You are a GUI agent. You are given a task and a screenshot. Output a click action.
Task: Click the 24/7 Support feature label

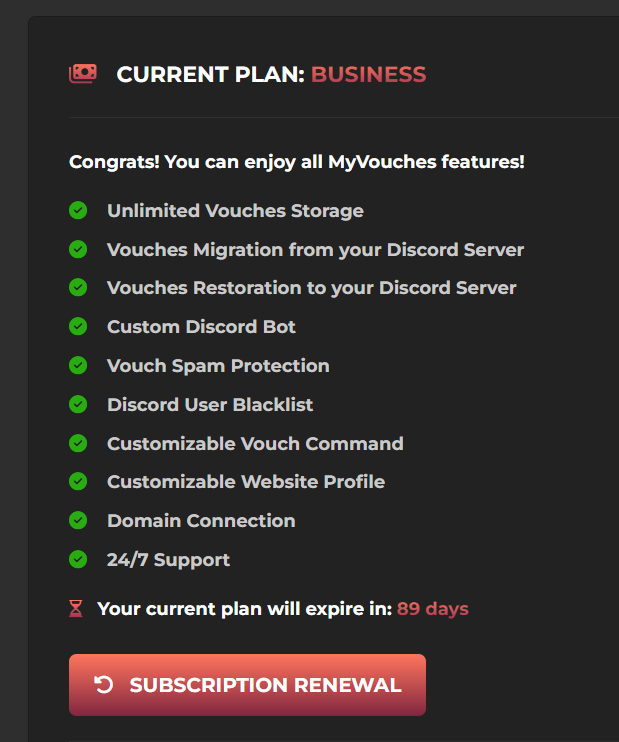tap(168, 559)
